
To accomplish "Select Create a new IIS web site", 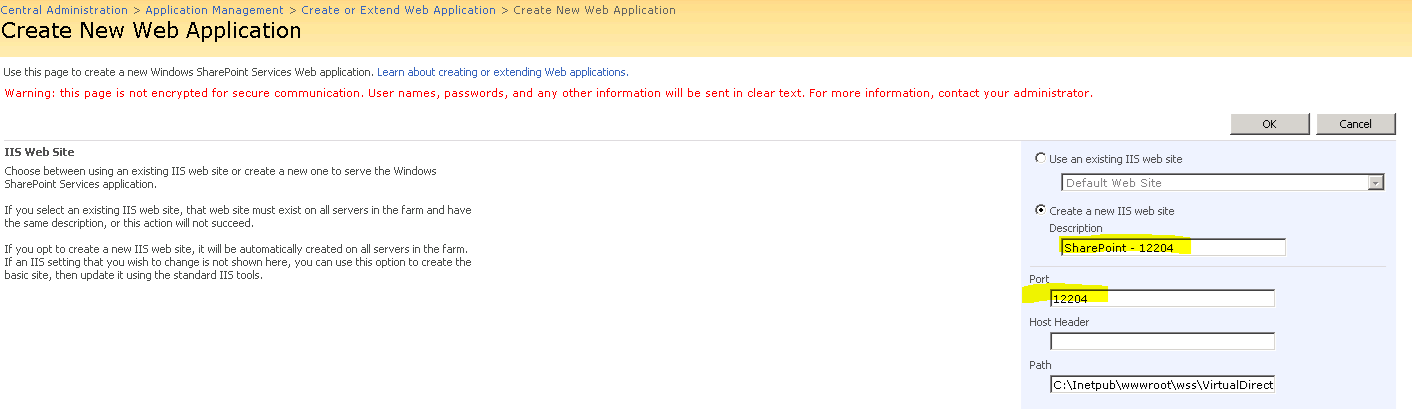I will tap(1041, 211).
